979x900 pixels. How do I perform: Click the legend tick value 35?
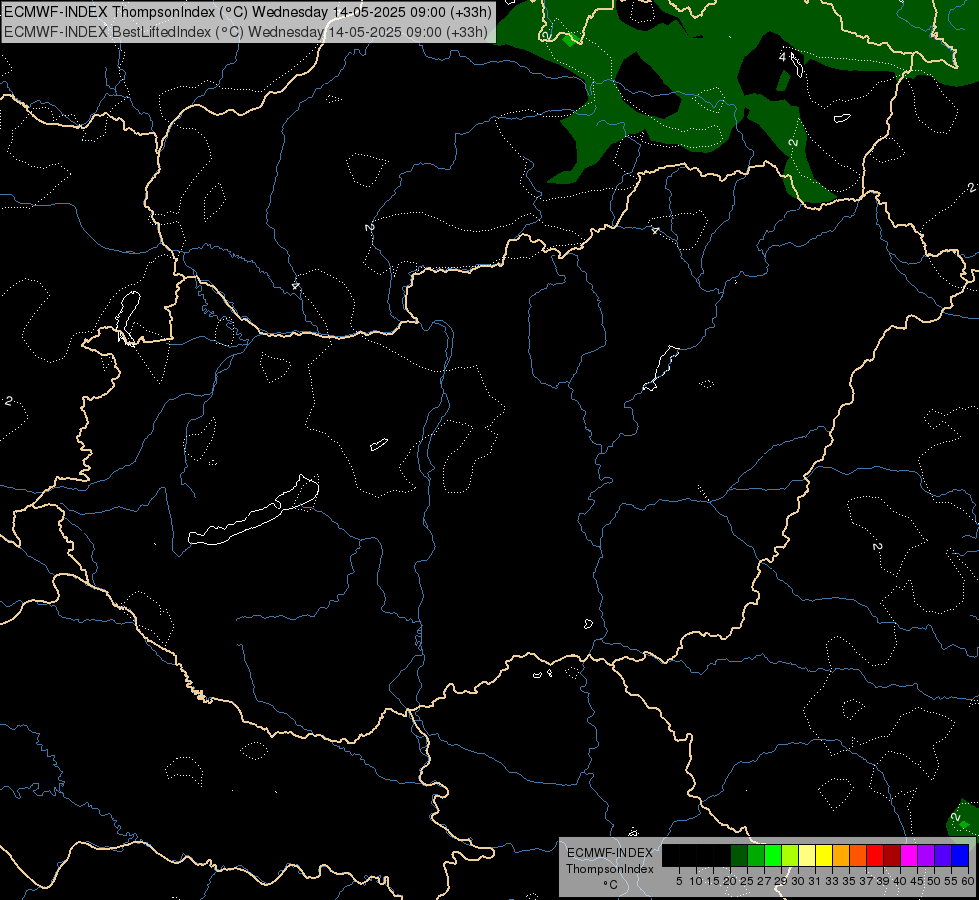[x=849, y=881]
